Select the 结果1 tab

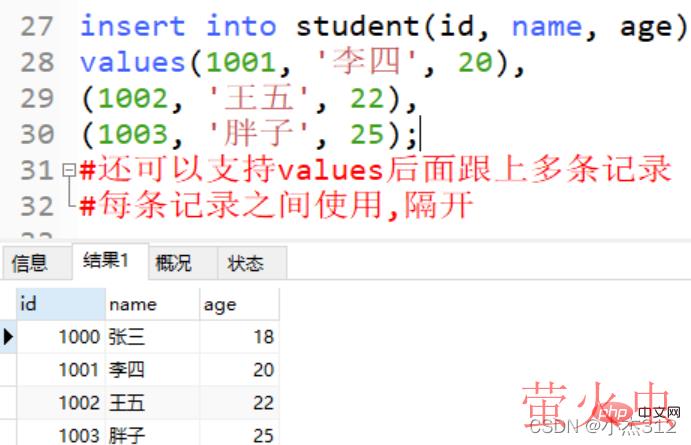(110, 261)
